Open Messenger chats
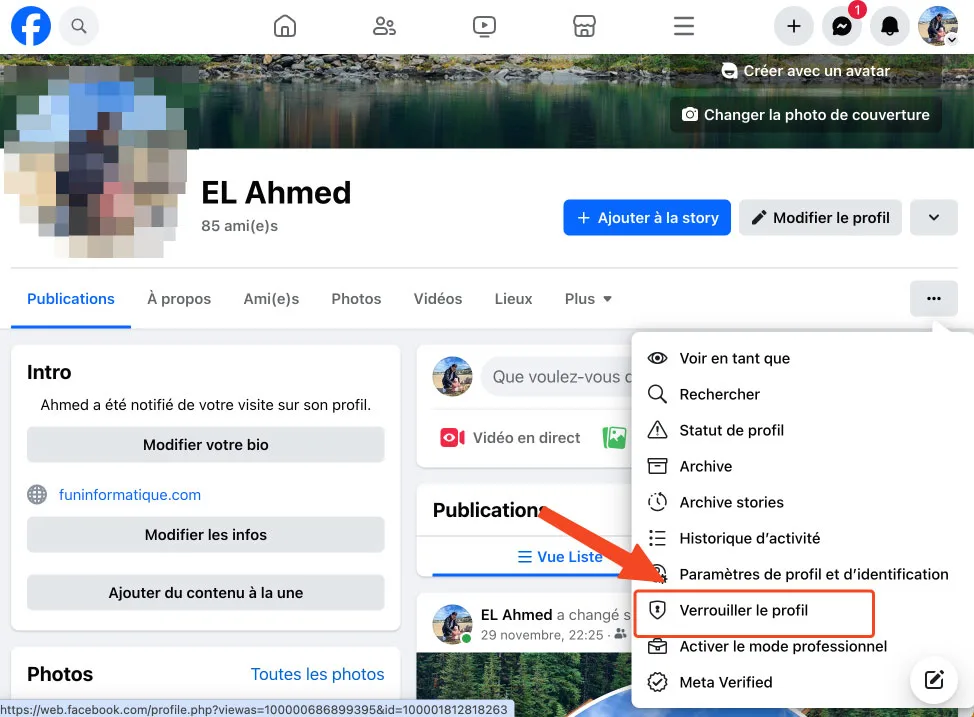 tap(841, 26)
